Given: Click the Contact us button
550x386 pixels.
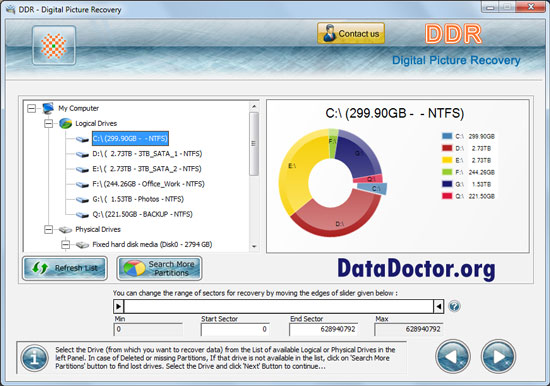Looking at the screenshot, I should (351, 33).
